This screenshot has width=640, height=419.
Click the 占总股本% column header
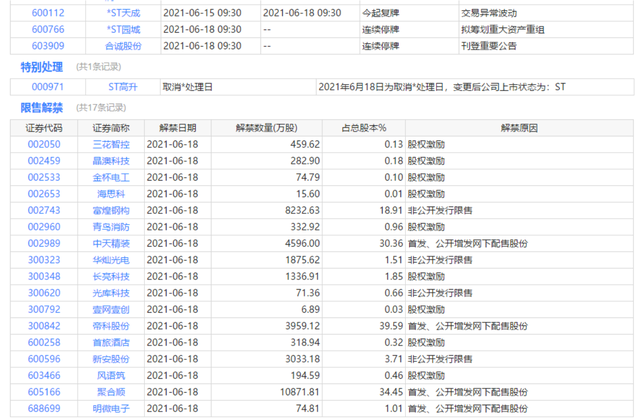(364, 128)
